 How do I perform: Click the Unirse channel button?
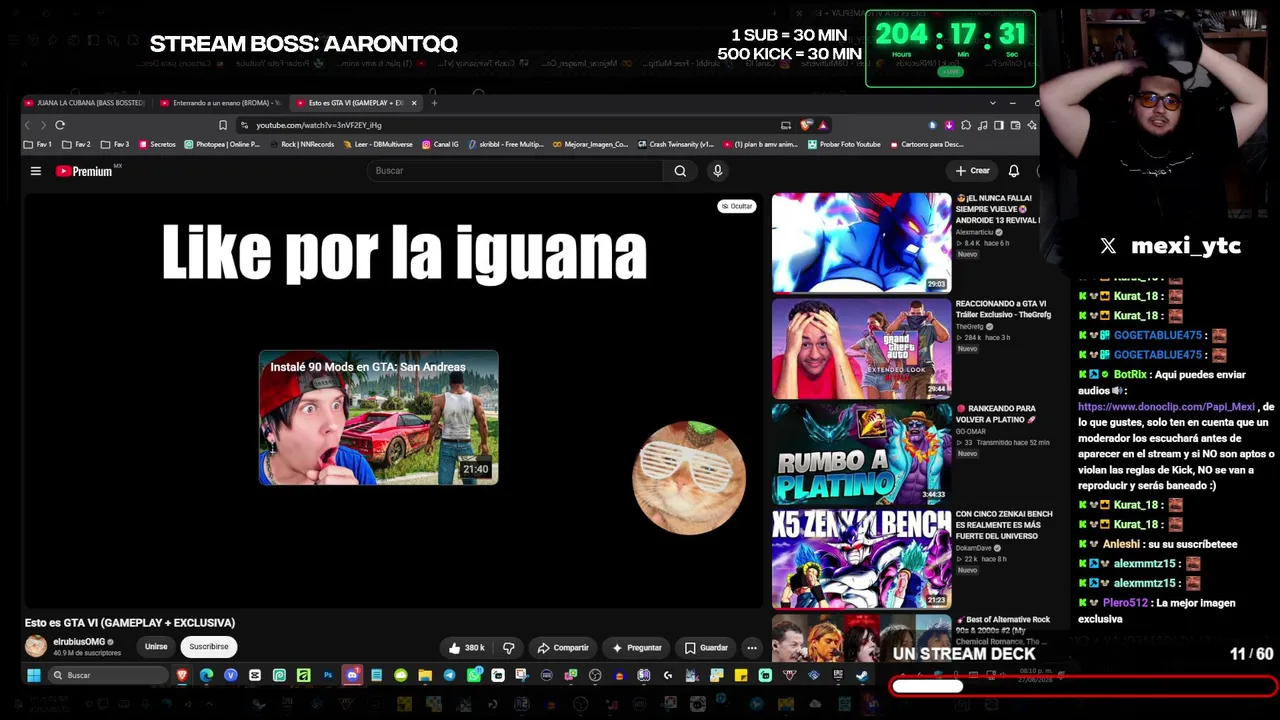(156, 647)
